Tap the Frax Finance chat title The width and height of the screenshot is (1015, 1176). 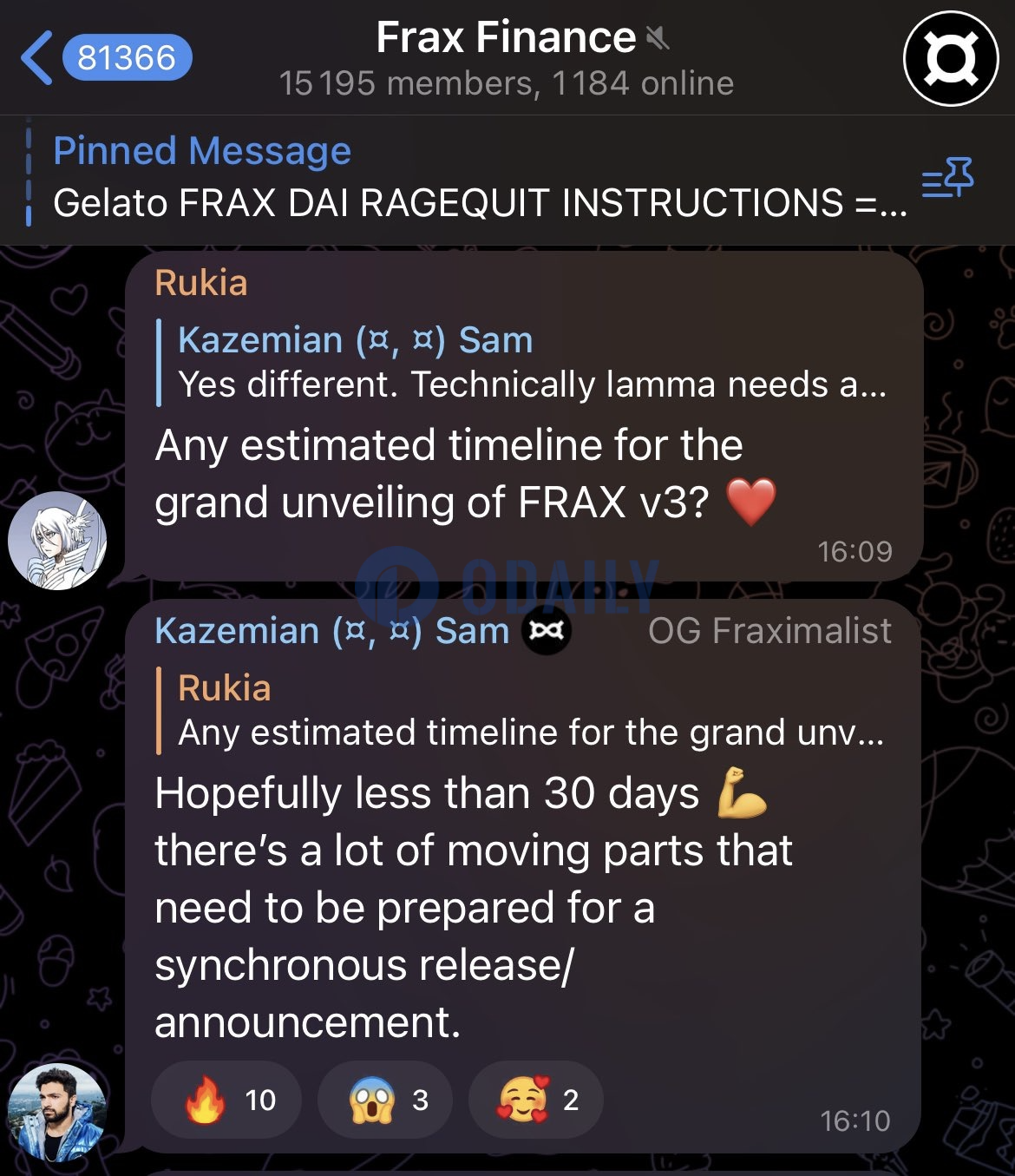click(506, 38)
